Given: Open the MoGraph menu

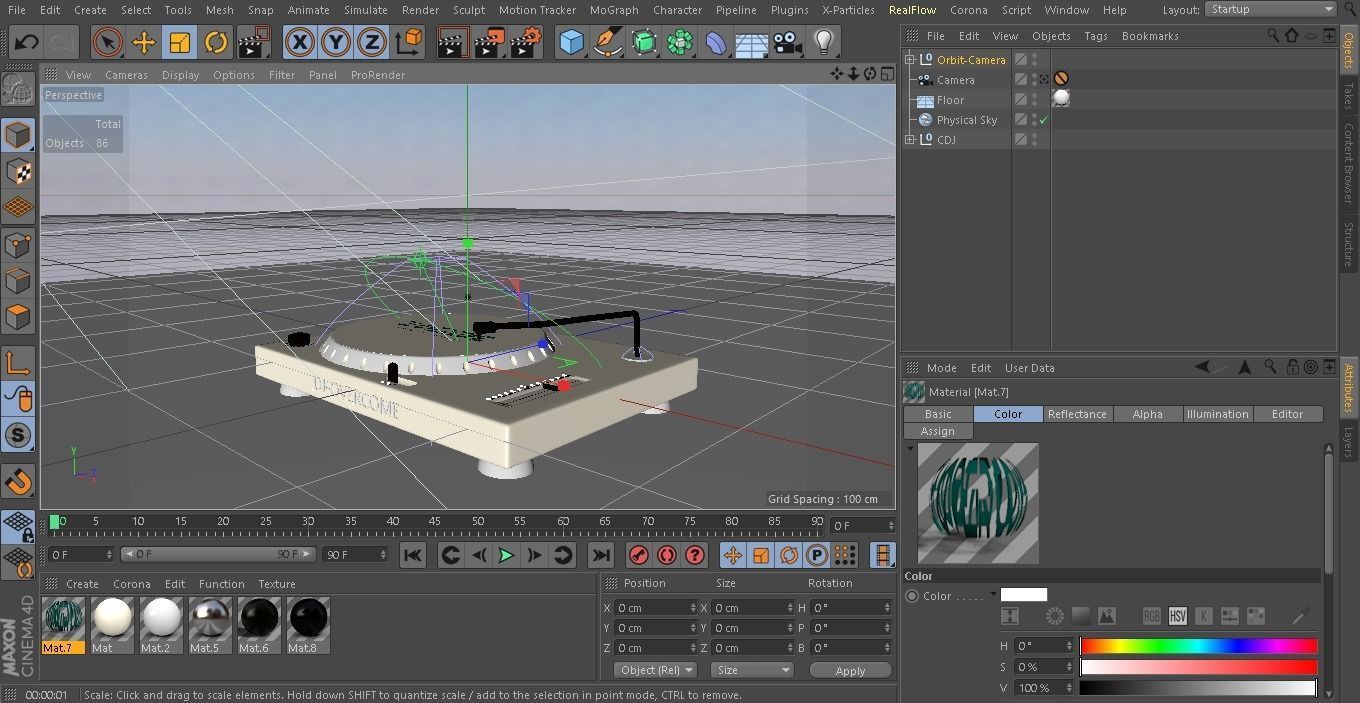Looking at the screenshot, I should pos(613,10).
